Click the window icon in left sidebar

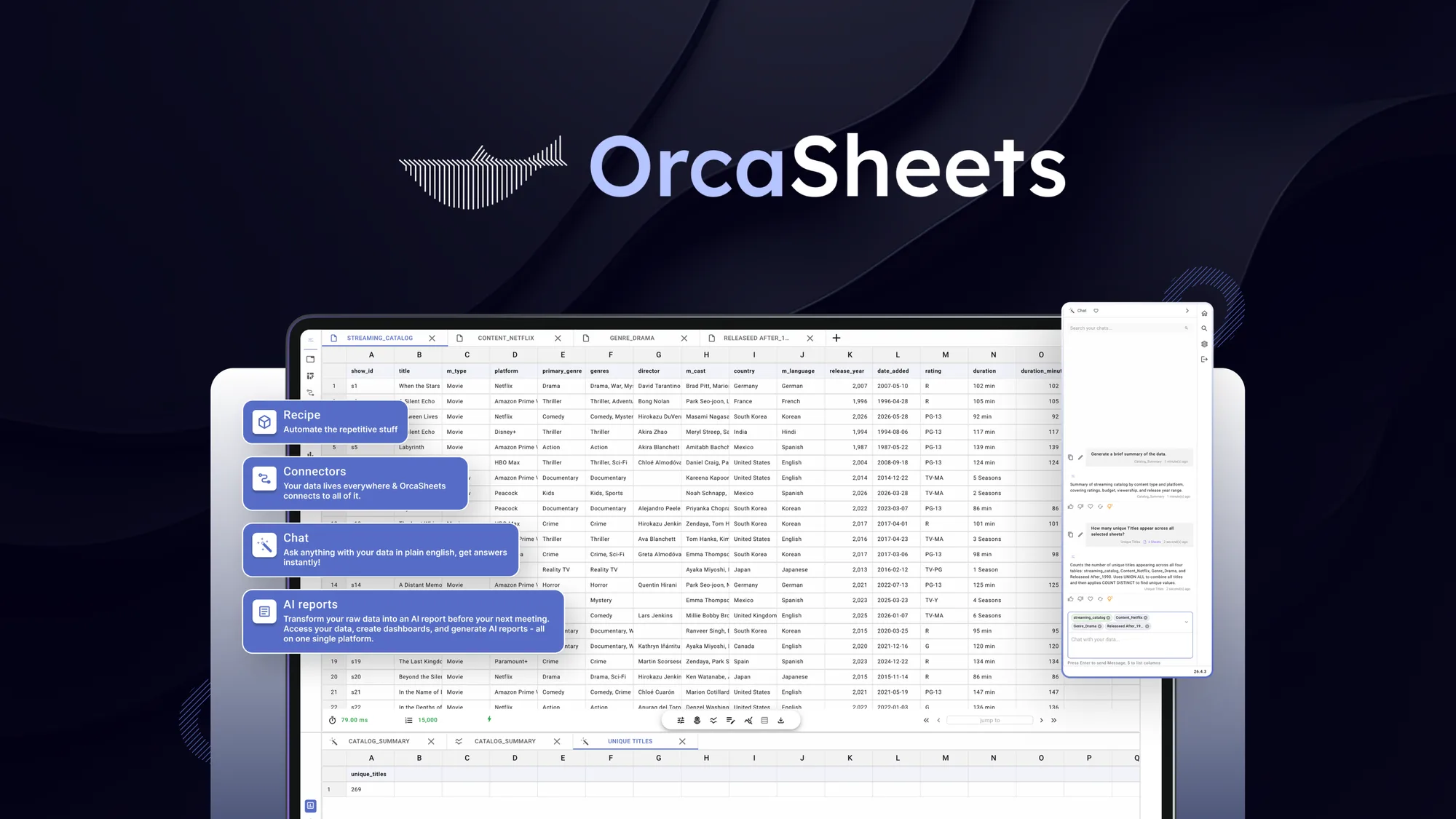(x=310, y=359)
